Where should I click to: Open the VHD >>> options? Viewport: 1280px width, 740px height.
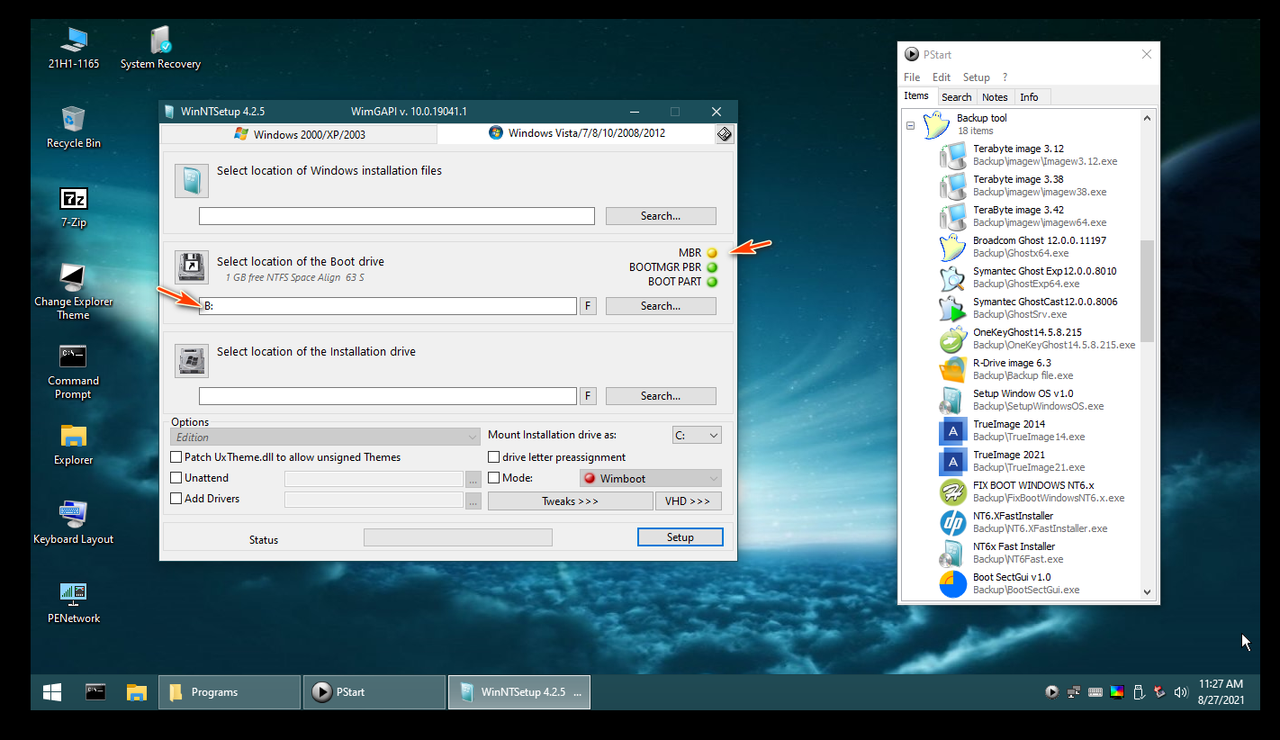pos(688,501)
